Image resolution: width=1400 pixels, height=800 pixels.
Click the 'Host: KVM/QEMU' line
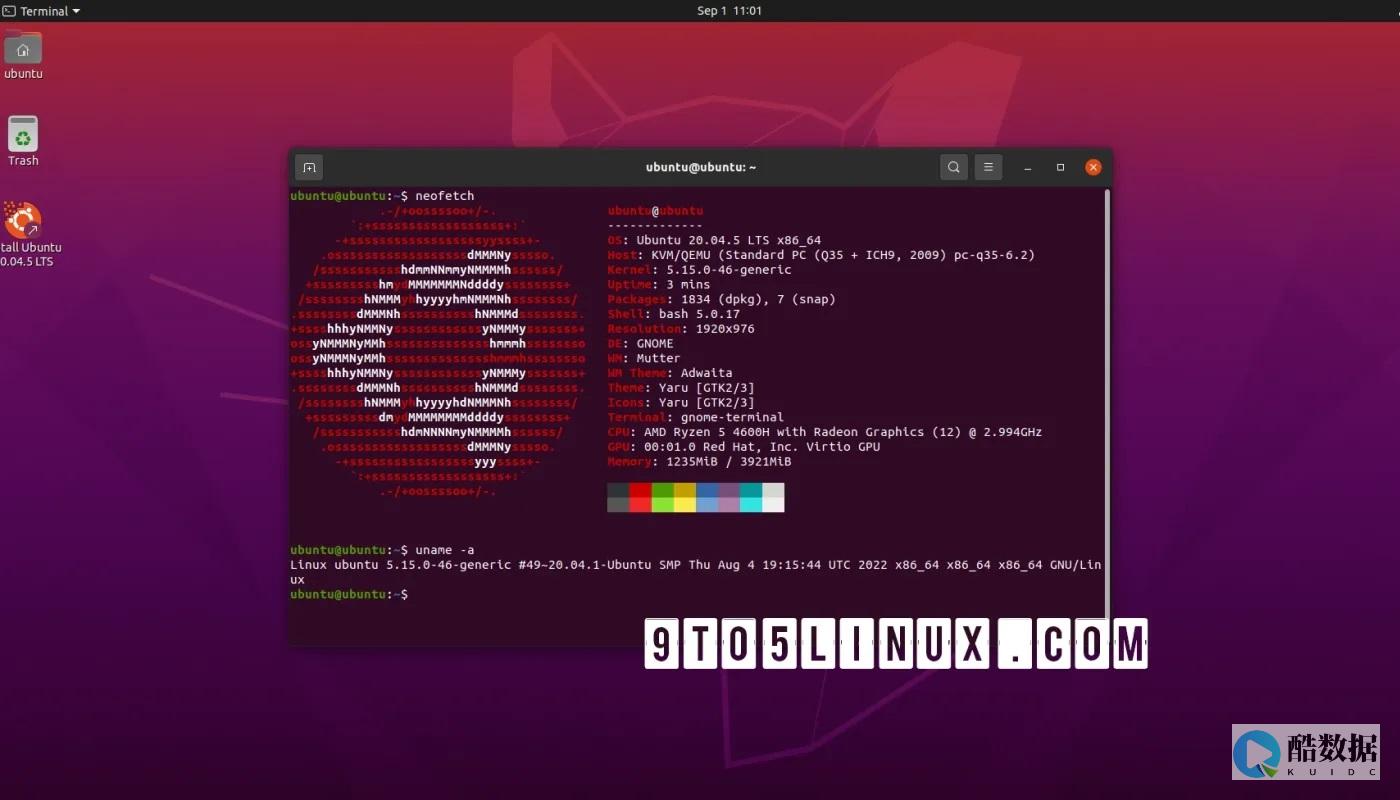(x=821, y=255)
